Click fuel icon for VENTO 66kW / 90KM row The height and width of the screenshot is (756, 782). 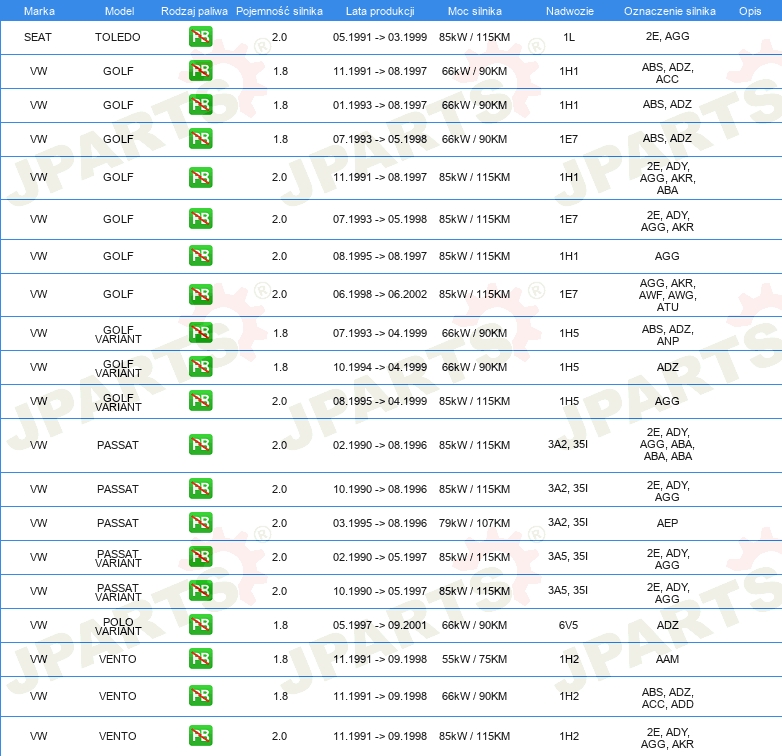pos(200,696)
